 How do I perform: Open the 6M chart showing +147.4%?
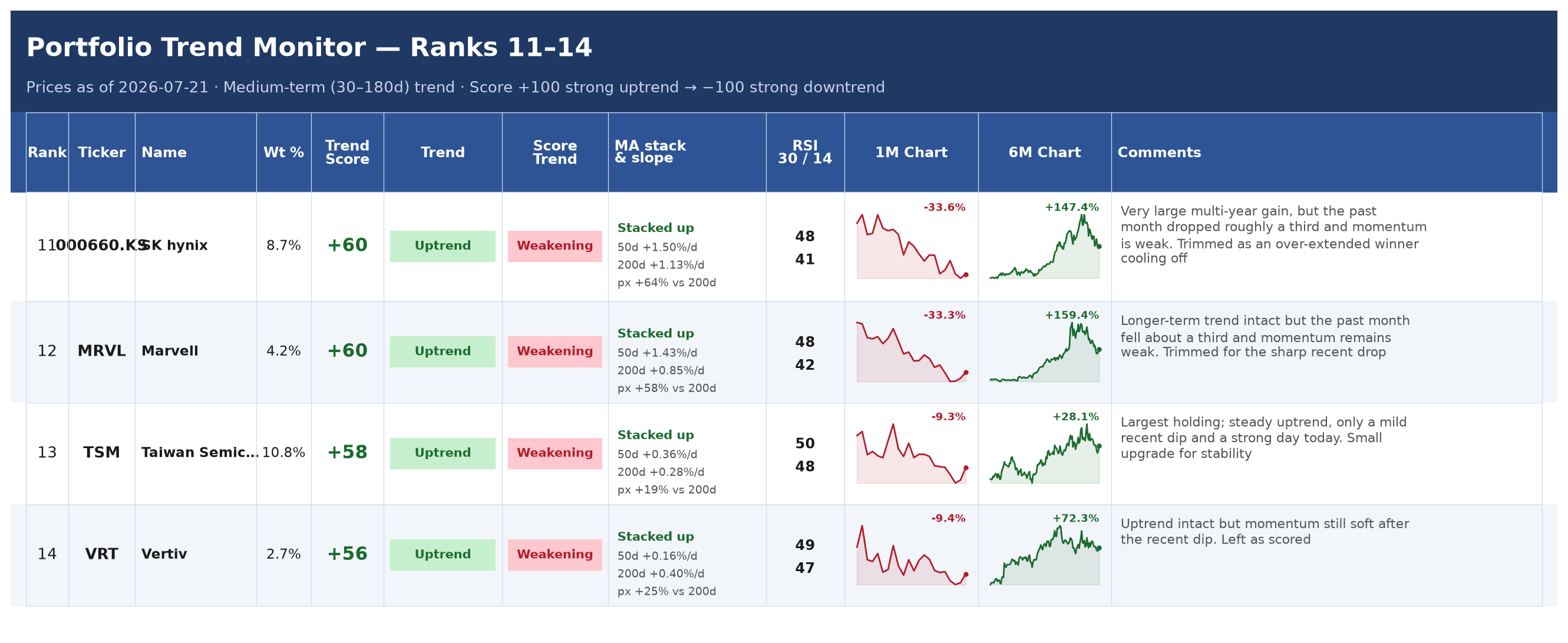click(1045, 246)
